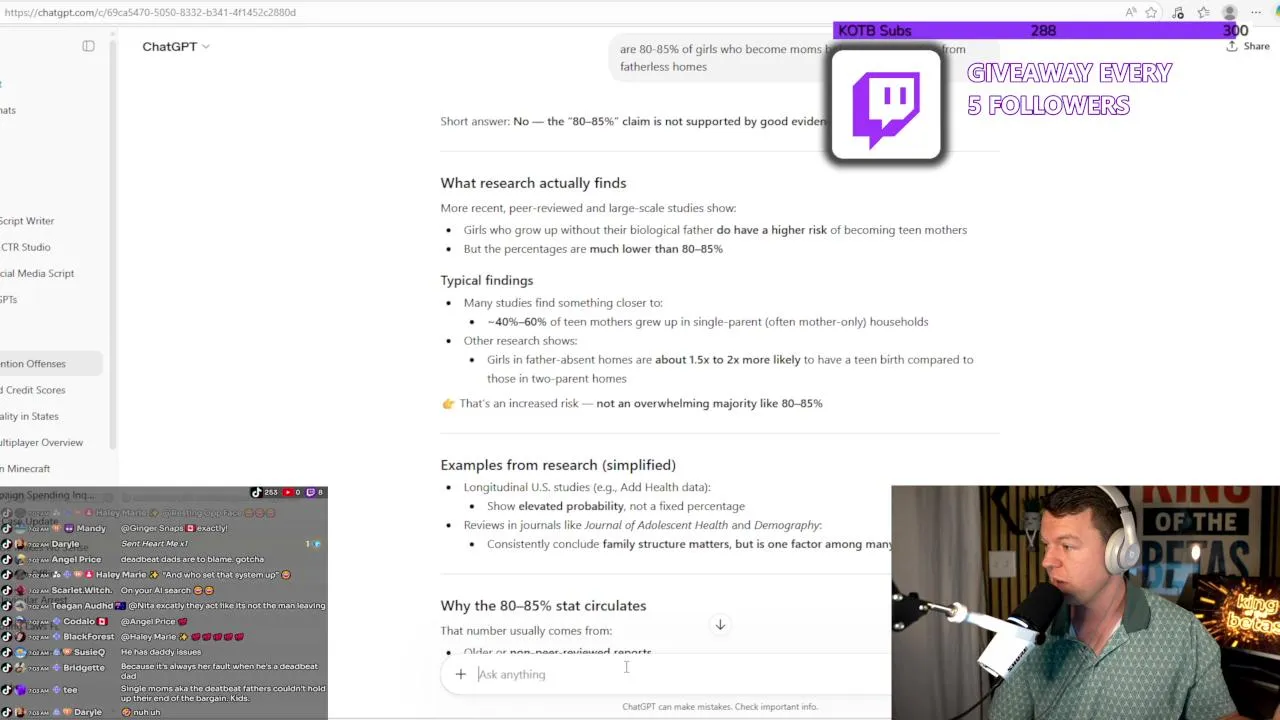
Task: Select the 'Offenses' chat highlighted in sidebar
Action: pos(50,364)
